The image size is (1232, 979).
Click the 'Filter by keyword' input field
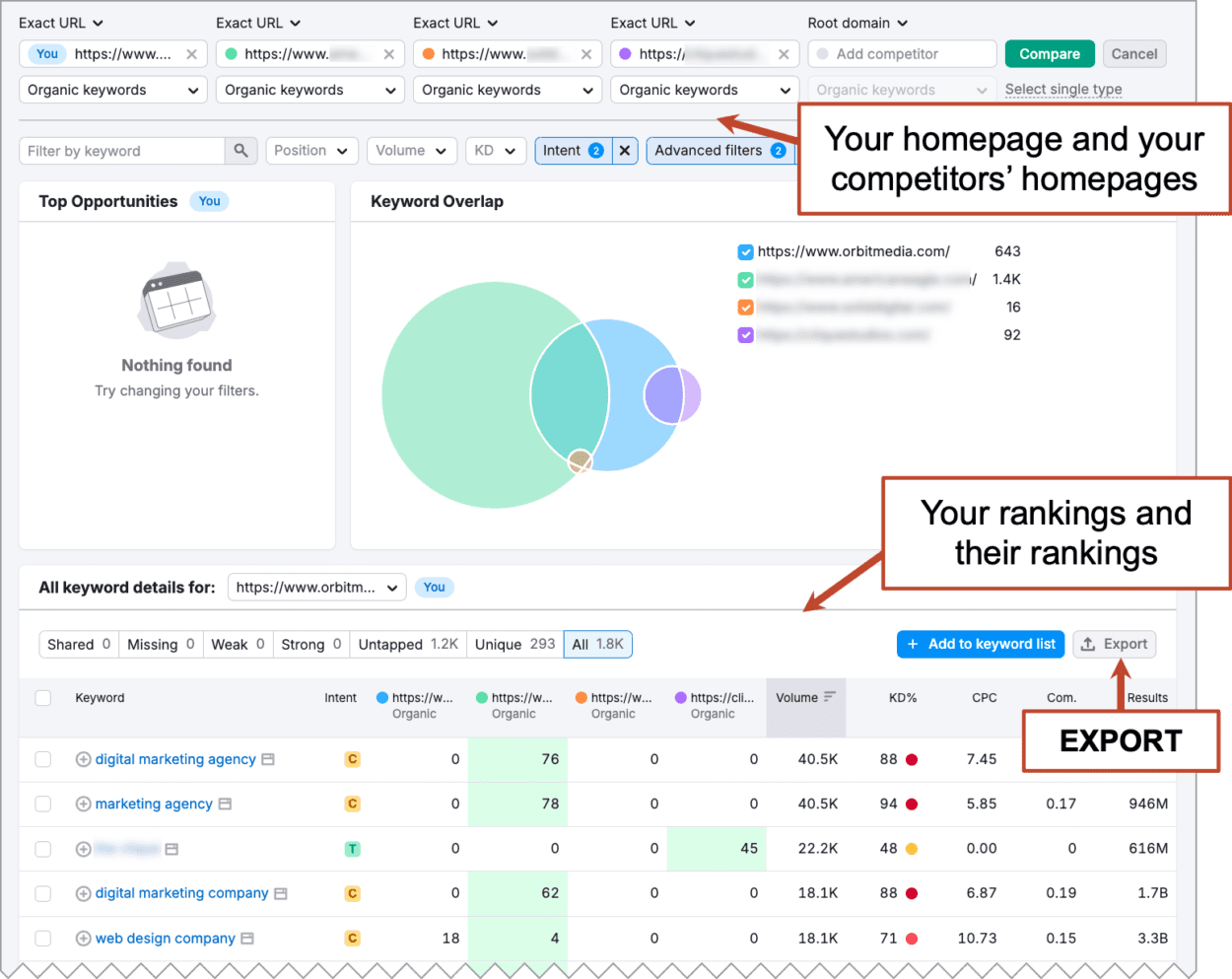122,151
